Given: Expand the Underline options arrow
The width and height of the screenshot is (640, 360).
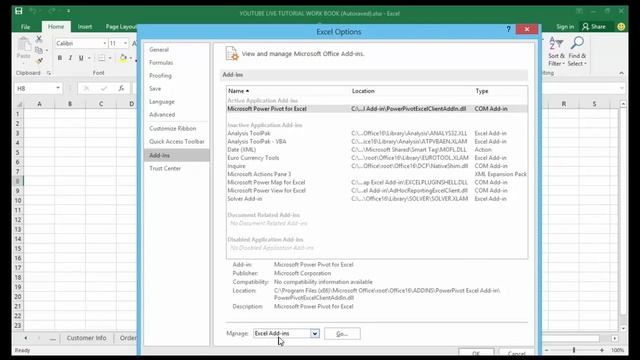Looking at the screenshot, I should [x=89, y=58].
